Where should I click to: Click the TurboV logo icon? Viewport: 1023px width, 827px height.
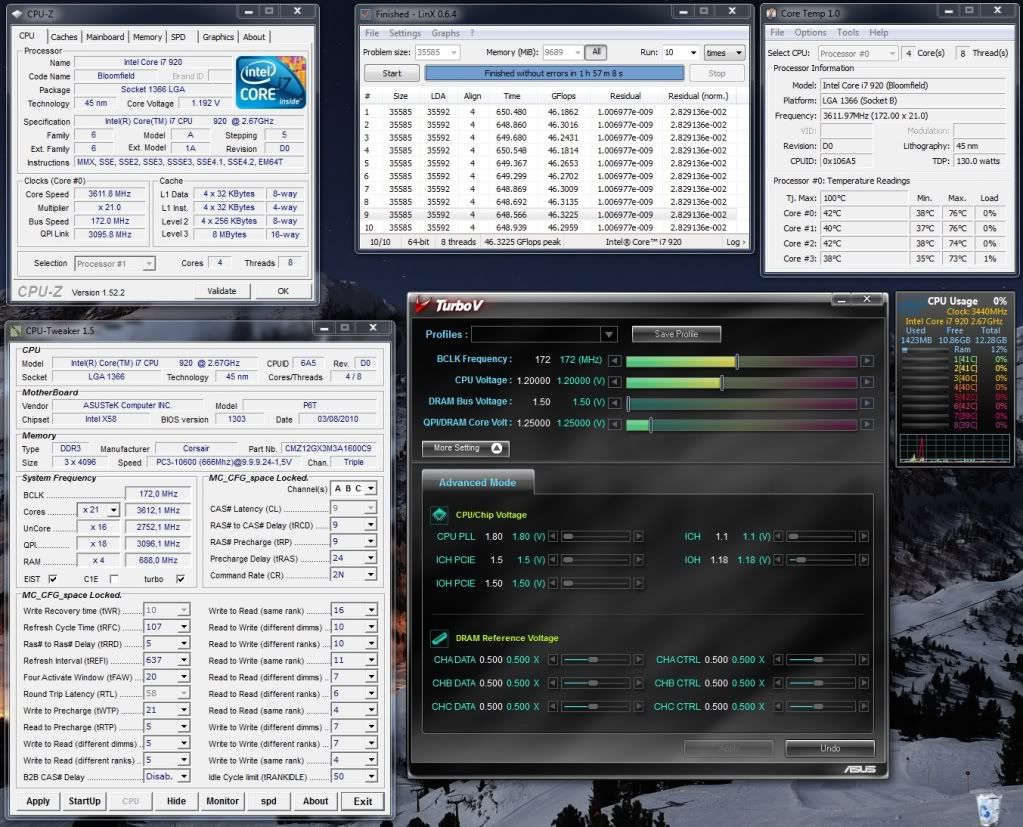point(423,305)
